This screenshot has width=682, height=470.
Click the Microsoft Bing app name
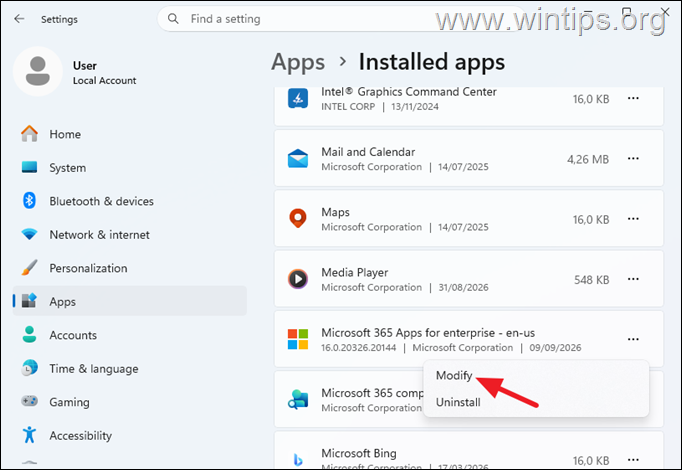[359, 453]
